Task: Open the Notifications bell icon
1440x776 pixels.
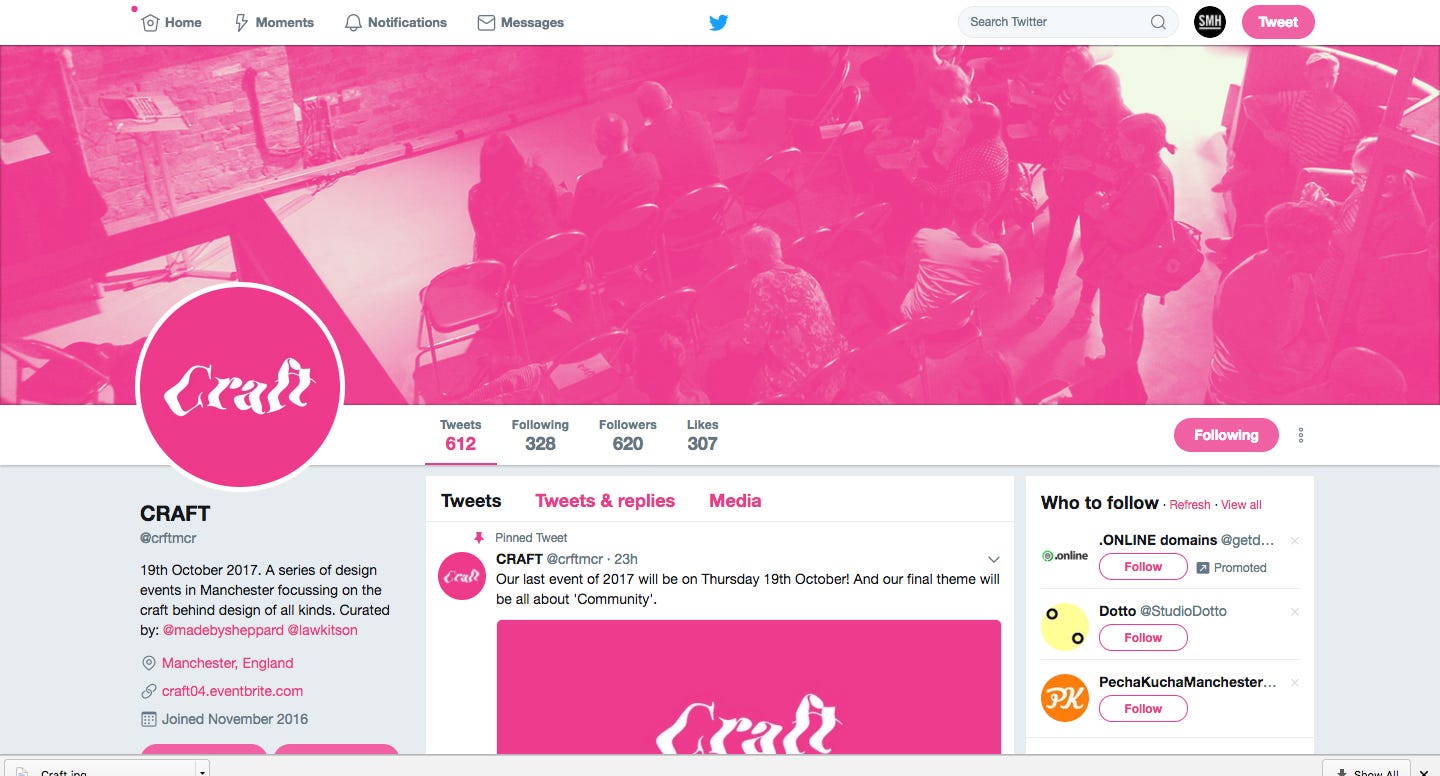Action: [x=353, y=22]
